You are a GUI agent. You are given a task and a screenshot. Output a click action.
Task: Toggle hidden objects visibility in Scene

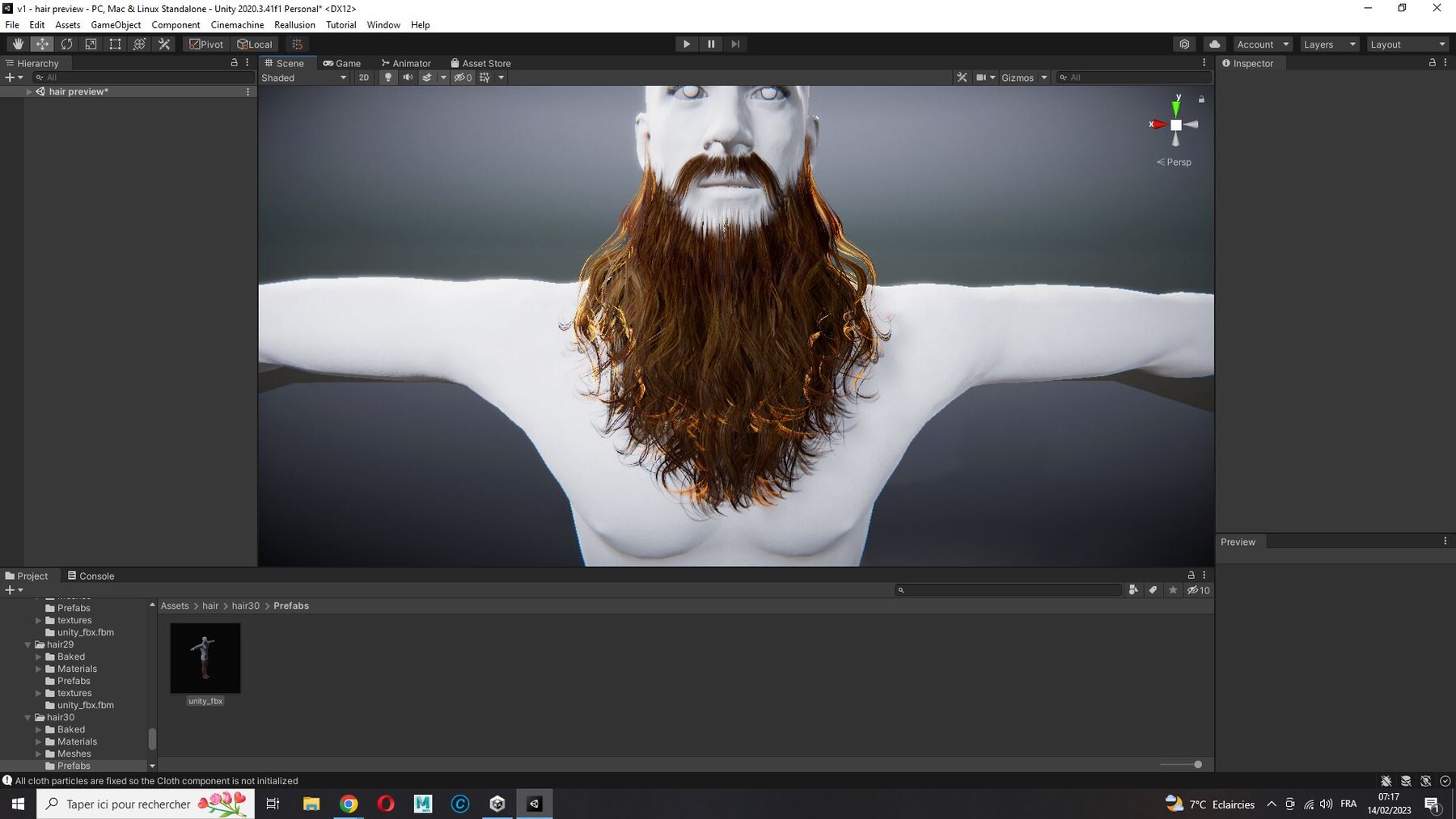click(x=463, y=78)
